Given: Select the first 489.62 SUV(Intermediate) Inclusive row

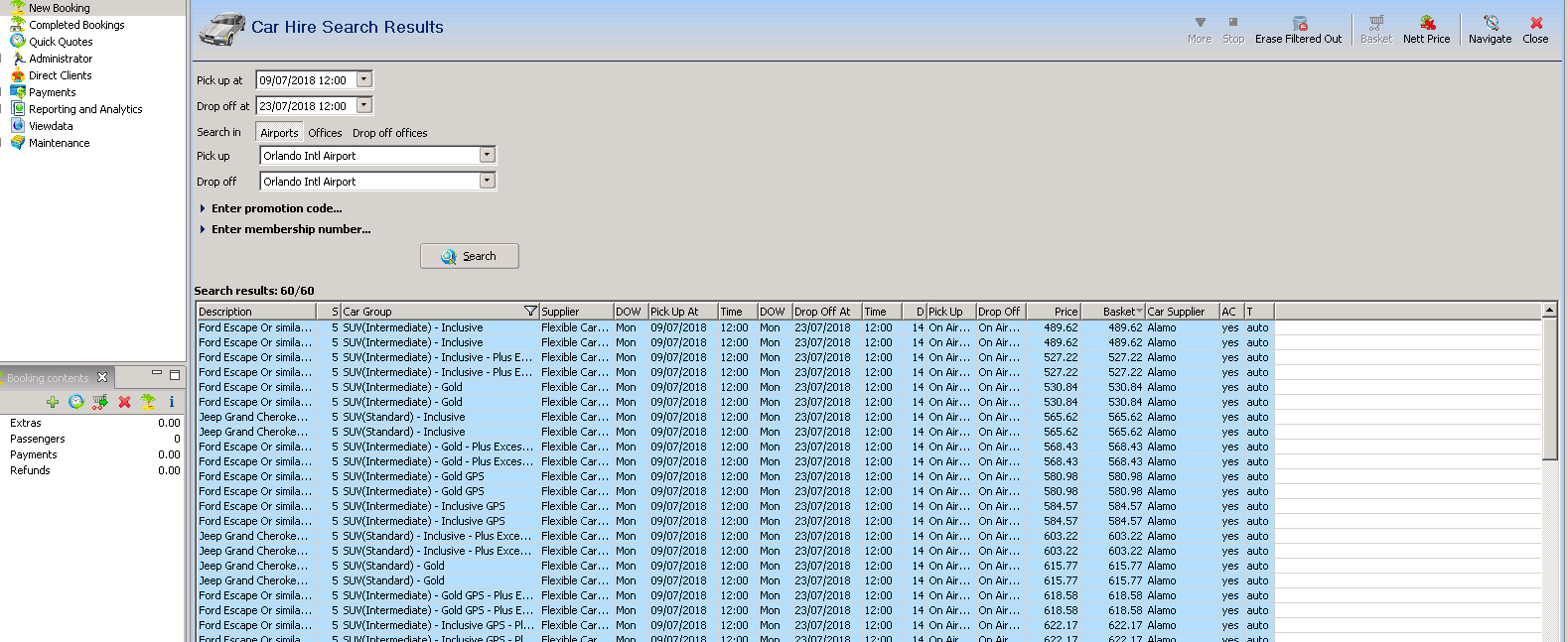Looking at the screenshot, I should tap(735, 327).
